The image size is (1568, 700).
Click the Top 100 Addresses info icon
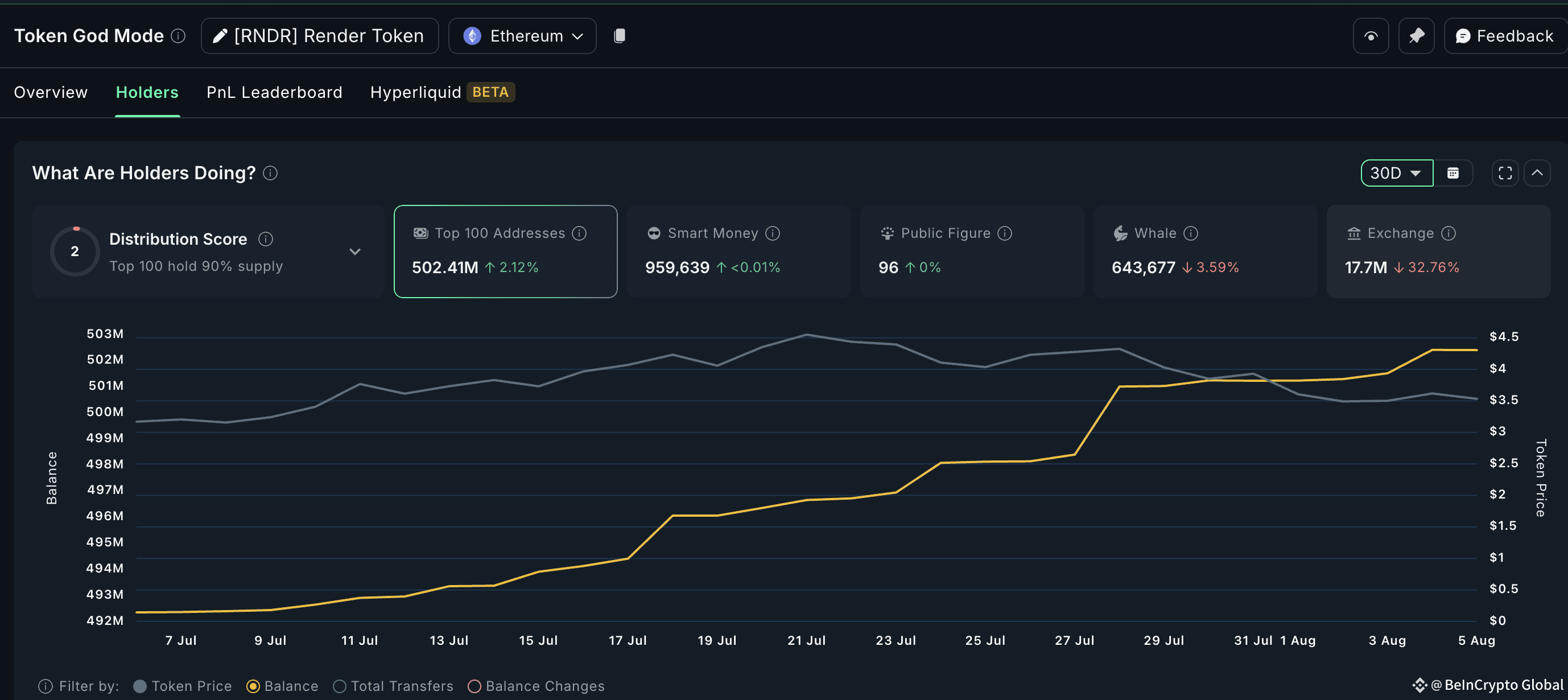coord(580,233)
